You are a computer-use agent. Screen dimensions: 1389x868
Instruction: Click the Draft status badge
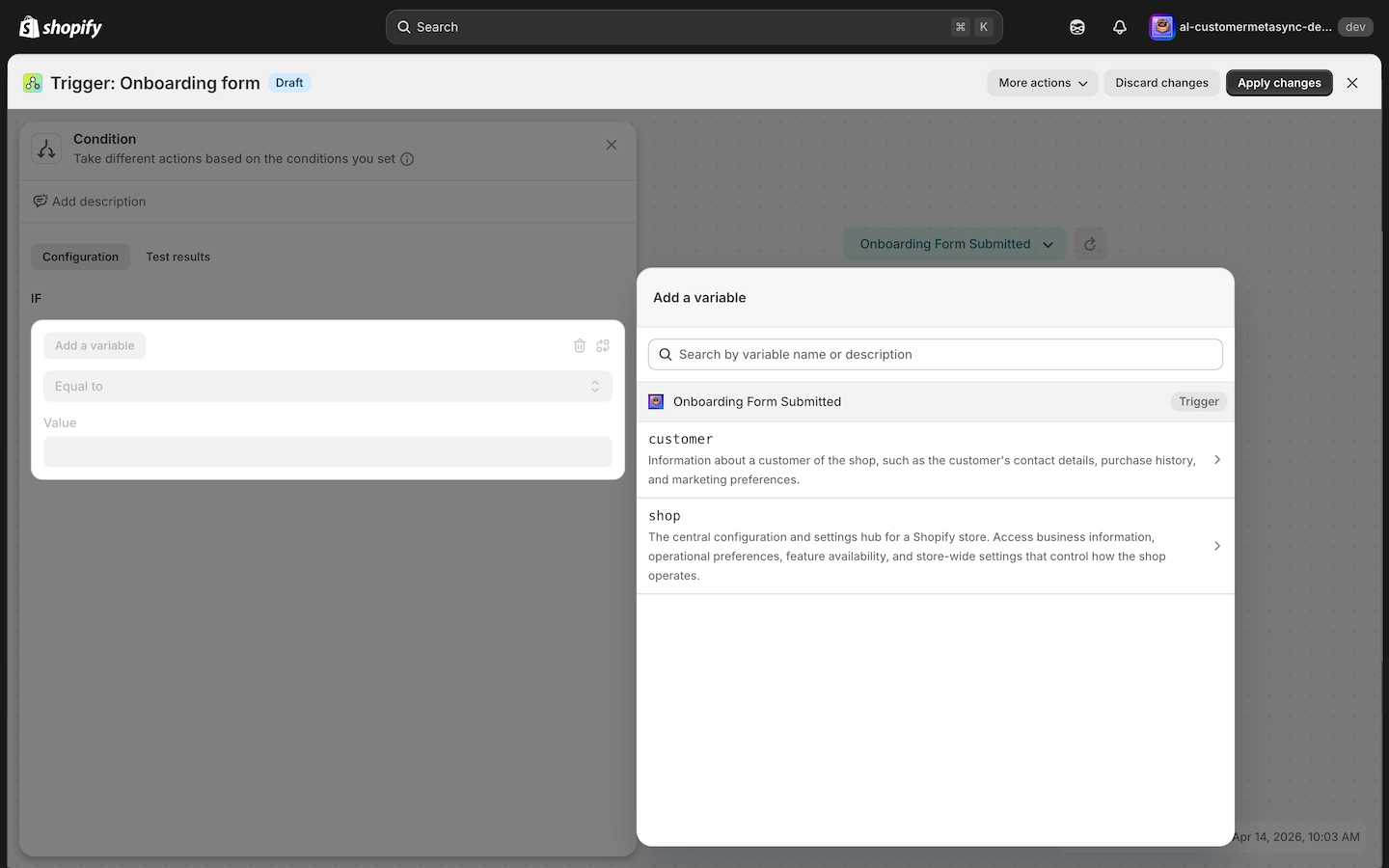tap(289, 83)
